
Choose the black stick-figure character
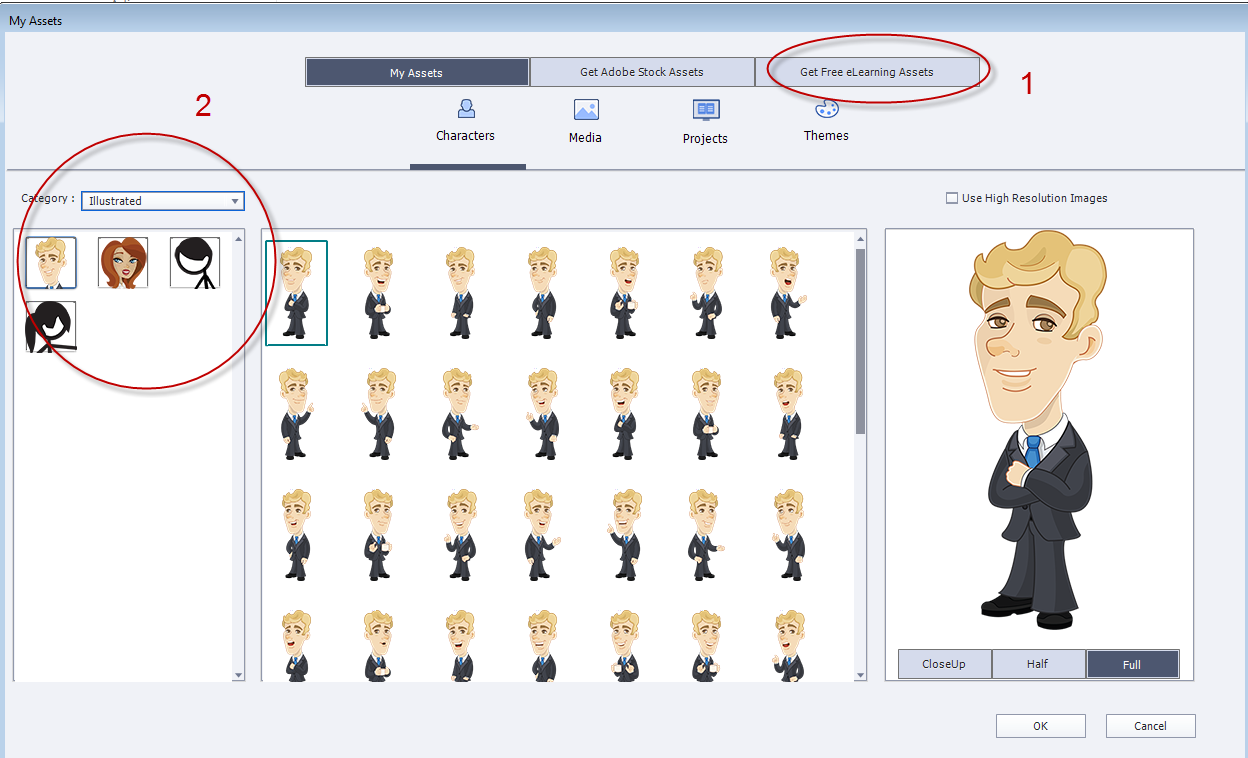coord(194,261)
